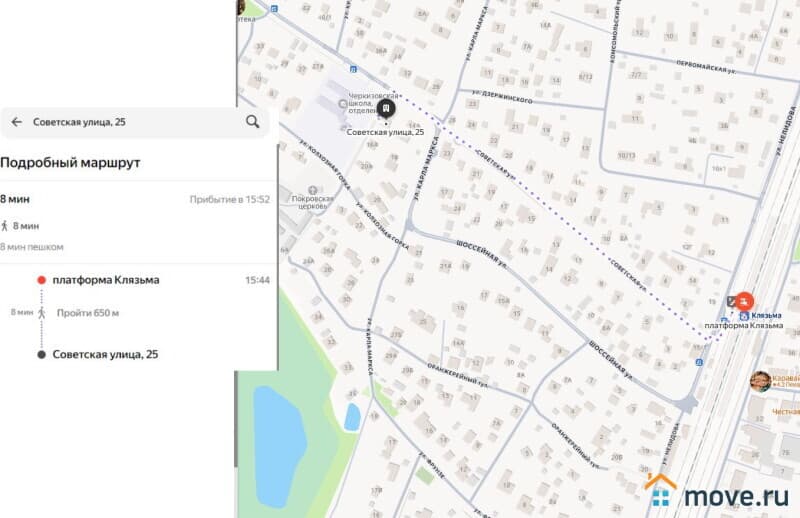Click the Подробный маршрут heading
Image resolution: width=800 pixels, height=518 pixels.
(x=70, y=163)
